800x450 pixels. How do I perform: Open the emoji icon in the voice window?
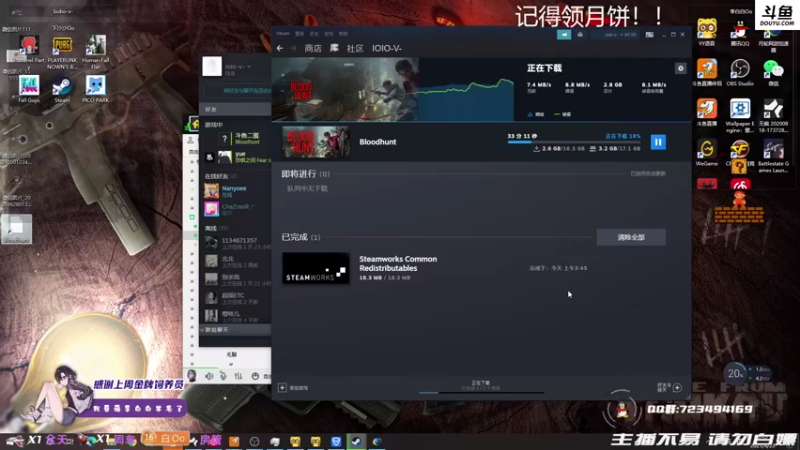(x=255, y=376)
